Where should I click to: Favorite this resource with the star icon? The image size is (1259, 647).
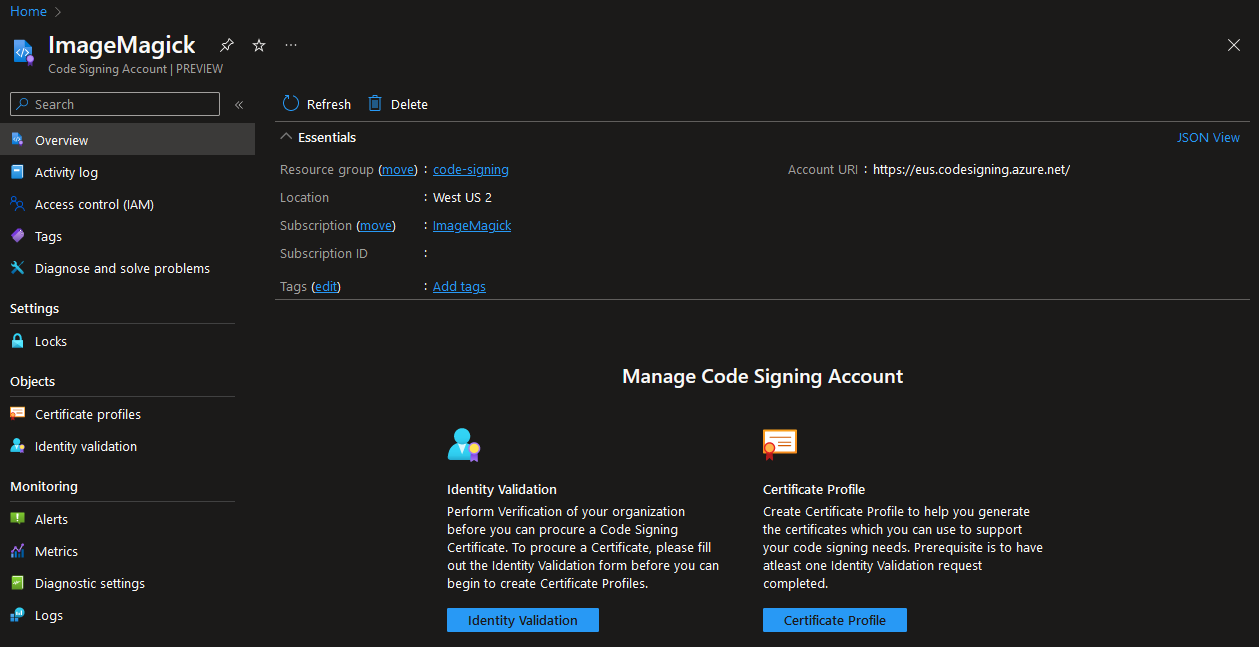258,45
